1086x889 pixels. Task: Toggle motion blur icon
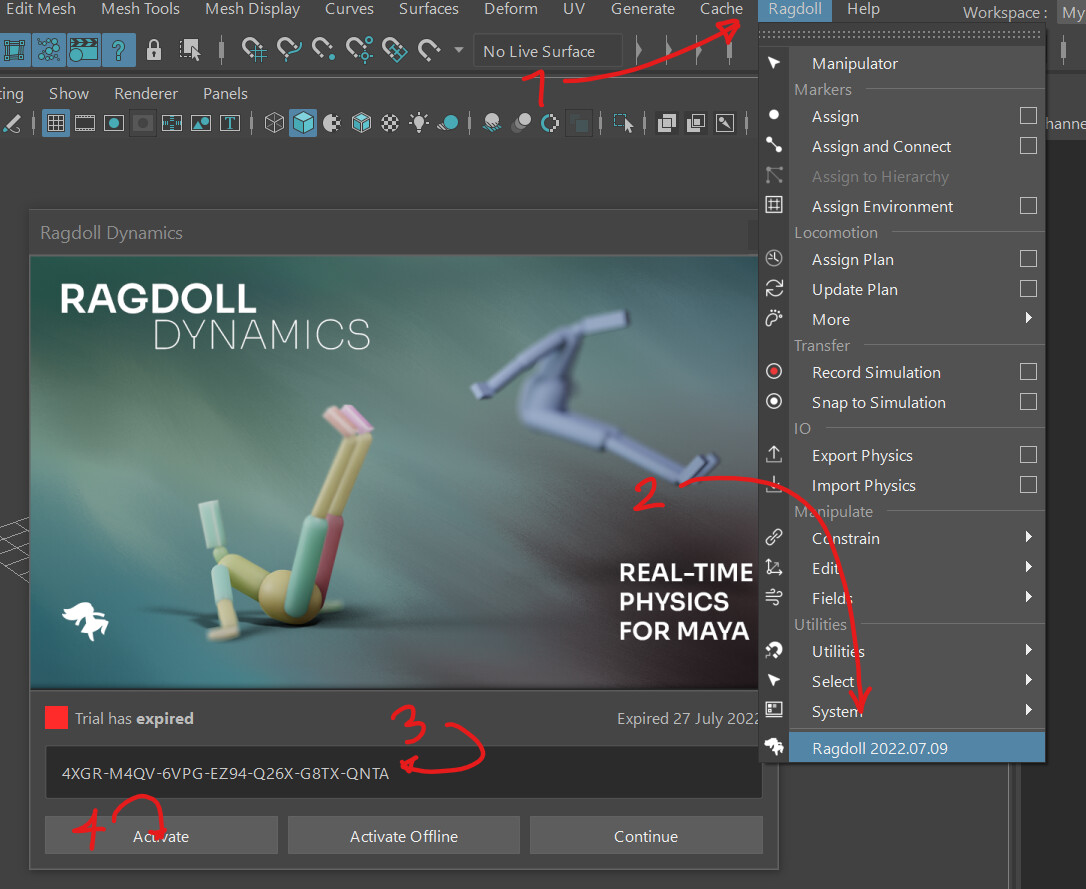(x=521, y=123)
